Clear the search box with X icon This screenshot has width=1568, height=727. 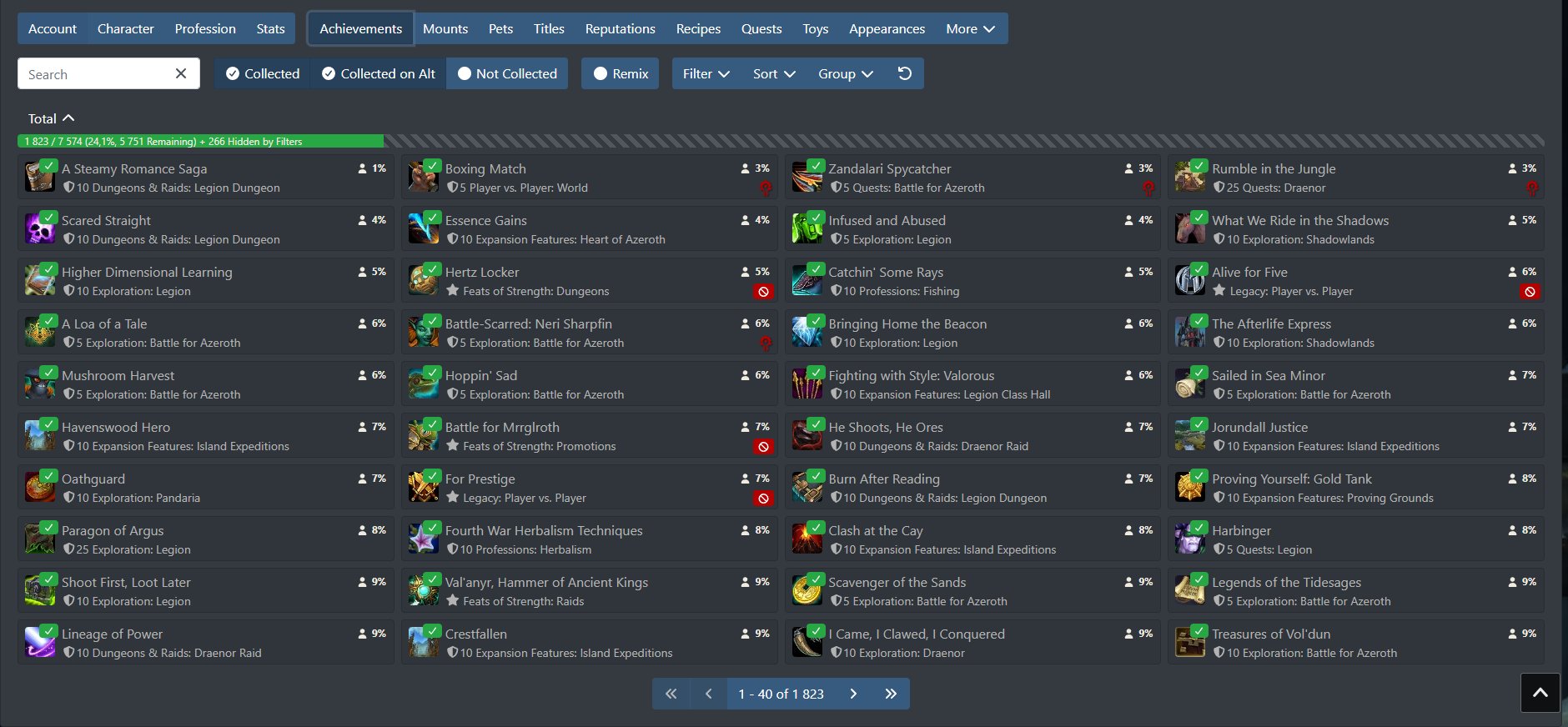tap(181, 73)
